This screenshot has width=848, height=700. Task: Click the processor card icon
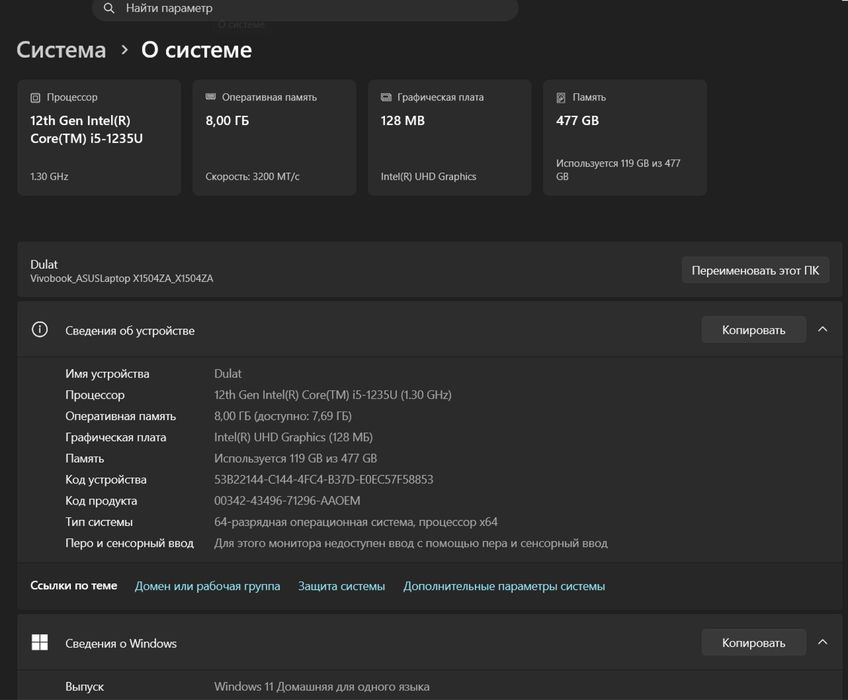(x=35, y=97)
